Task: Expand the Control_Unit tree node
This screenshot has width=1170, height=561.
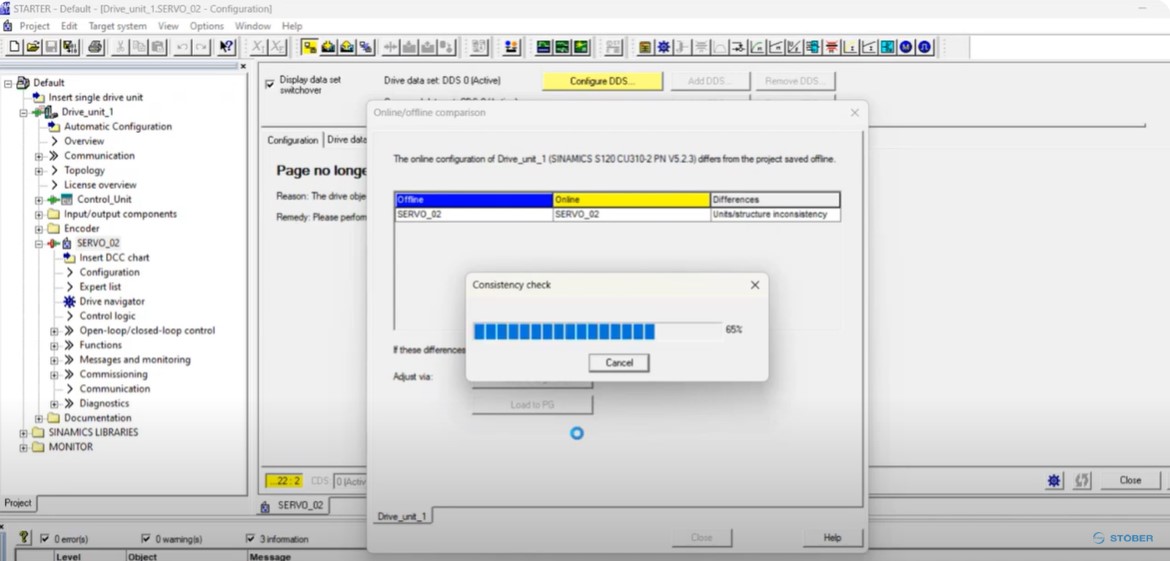Action: 39,200
